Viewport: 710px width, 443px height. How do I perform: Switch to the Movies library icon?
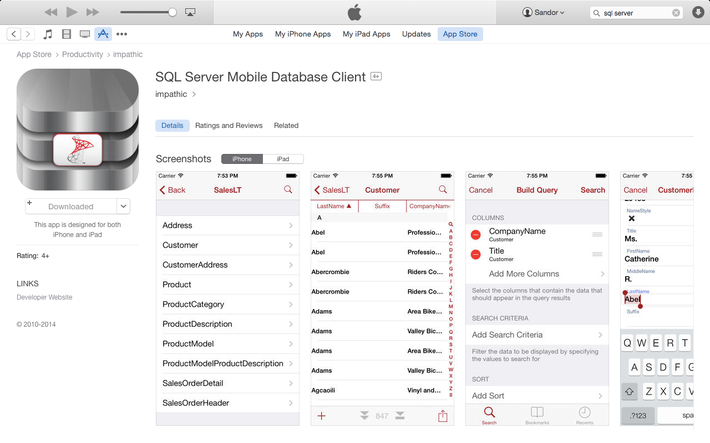coord(67,34)
